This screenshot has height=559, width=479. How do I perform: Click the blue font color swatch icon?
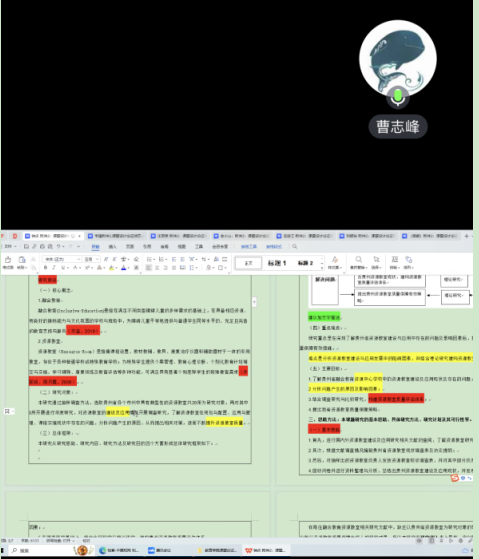(x=123, y=268)
